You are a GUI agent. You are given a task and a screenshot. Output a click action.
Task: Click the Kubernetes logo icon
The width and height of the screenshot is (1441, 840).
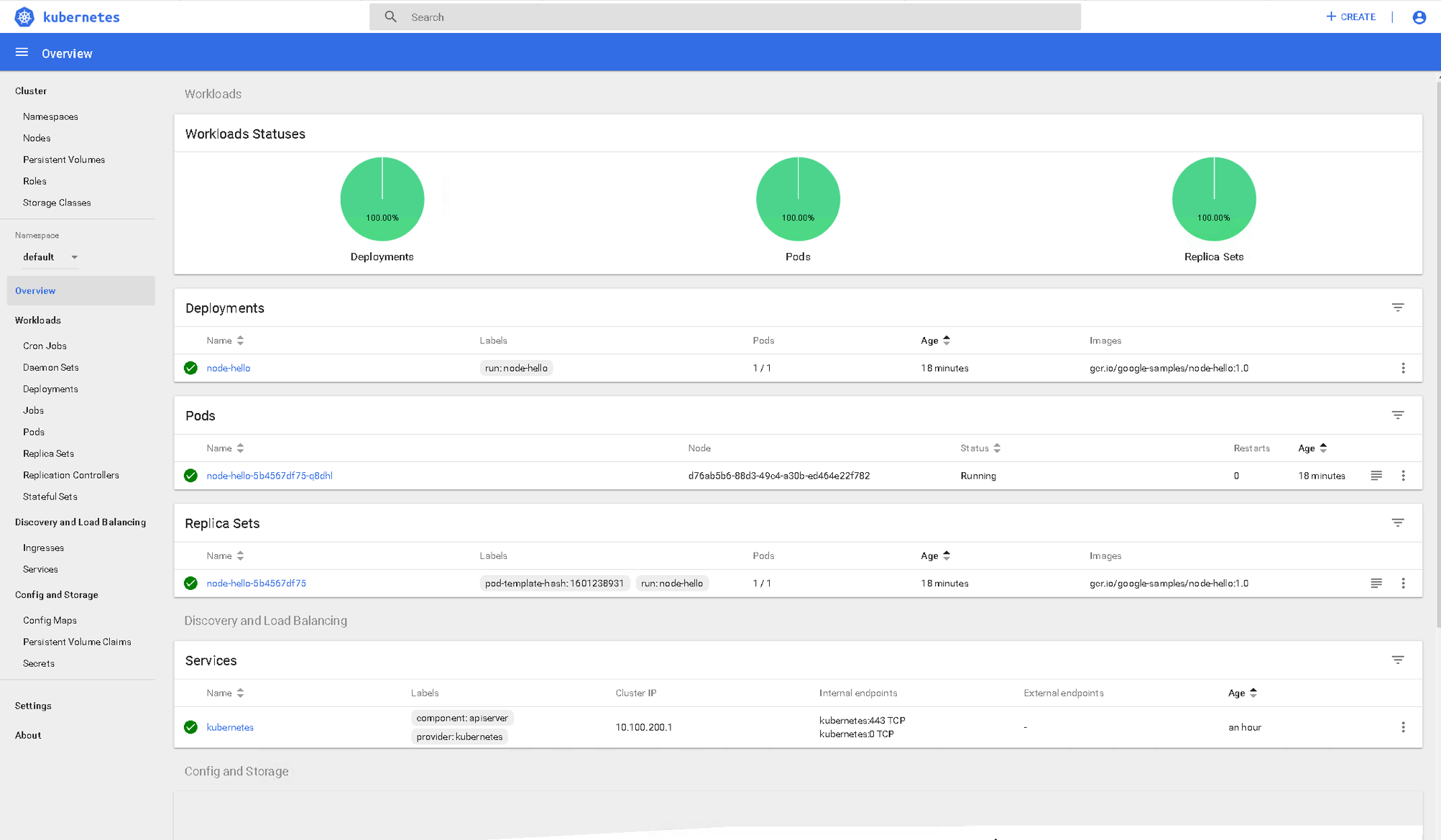coord(24,17)
